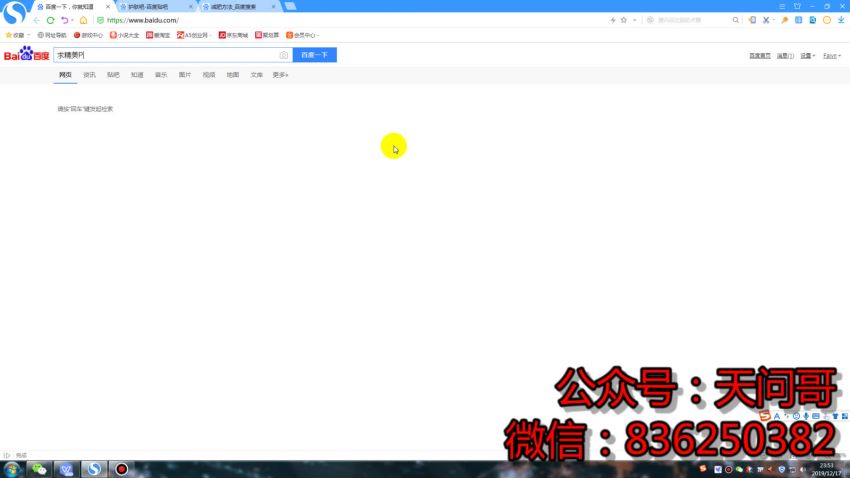
Task: Click the magnifier icon in the browser search box
Action: pos(736,21)
